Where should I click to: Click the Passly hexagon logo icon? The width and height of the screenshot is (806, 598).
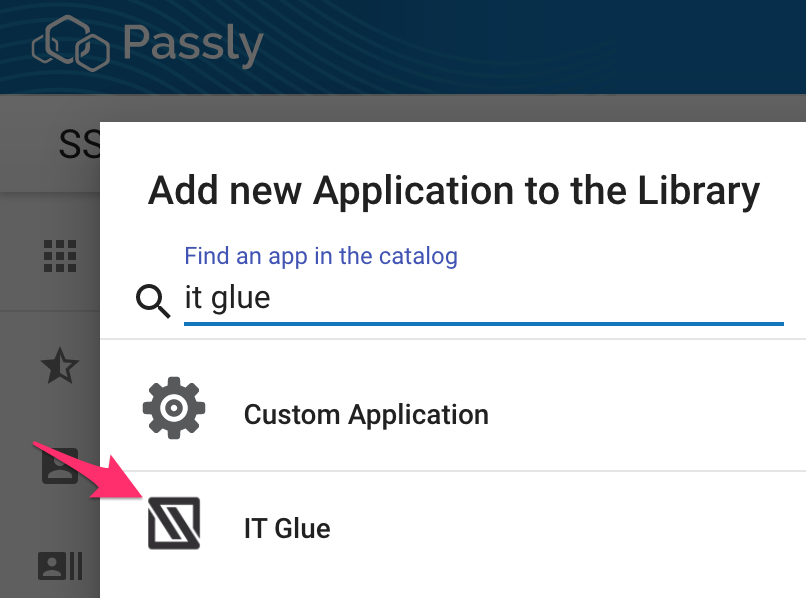pyautogui.click(x=71, y=43)
